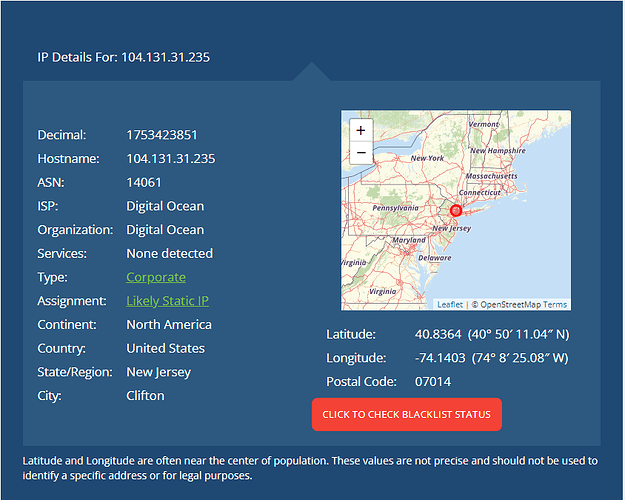Click the Postal Code: label
625x500 pixels.
pyautogui.click(x=361, y=382)
